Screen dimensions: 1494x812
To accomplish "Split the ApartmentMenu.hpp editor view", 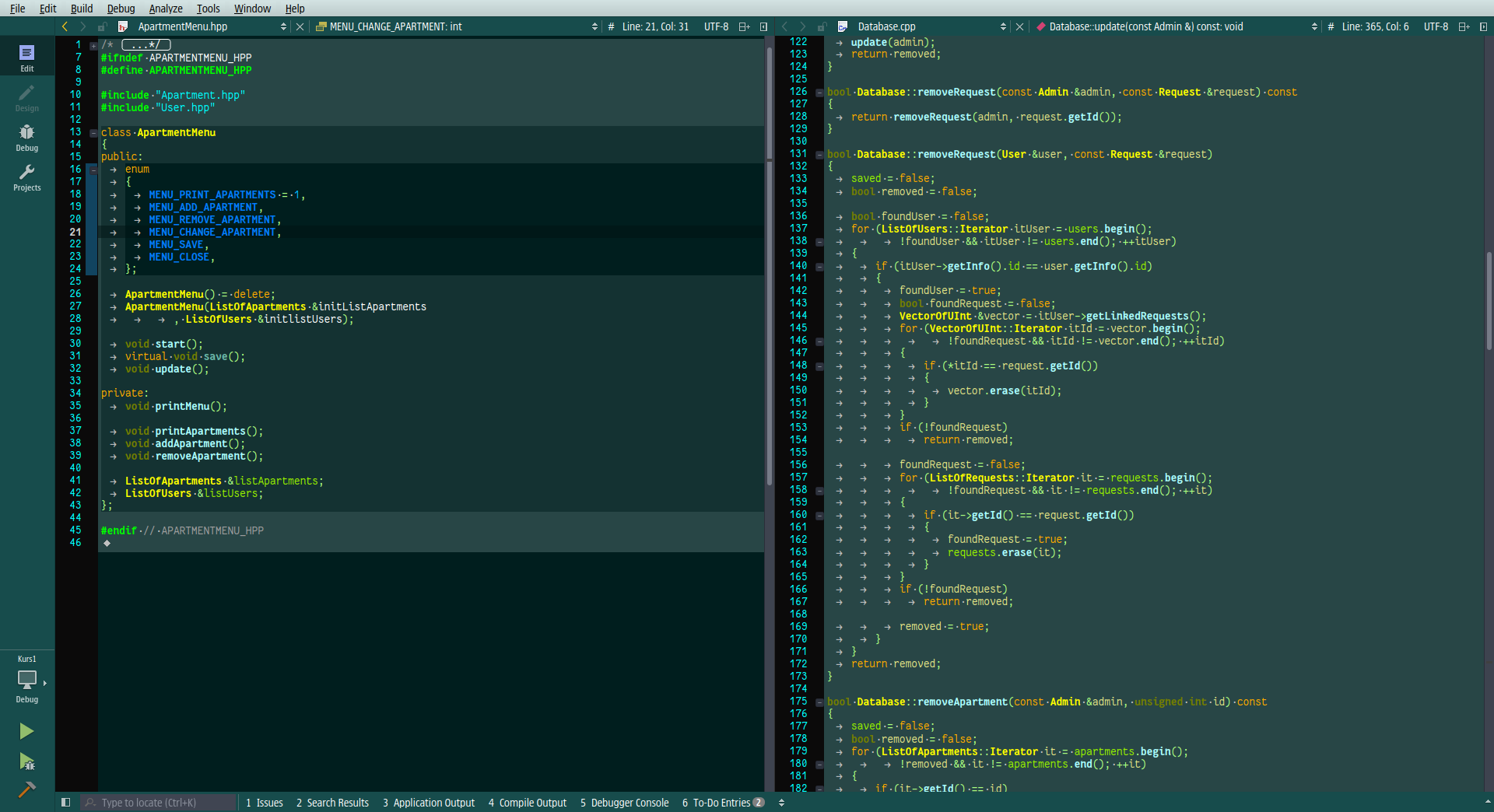I will click(745, 26).
